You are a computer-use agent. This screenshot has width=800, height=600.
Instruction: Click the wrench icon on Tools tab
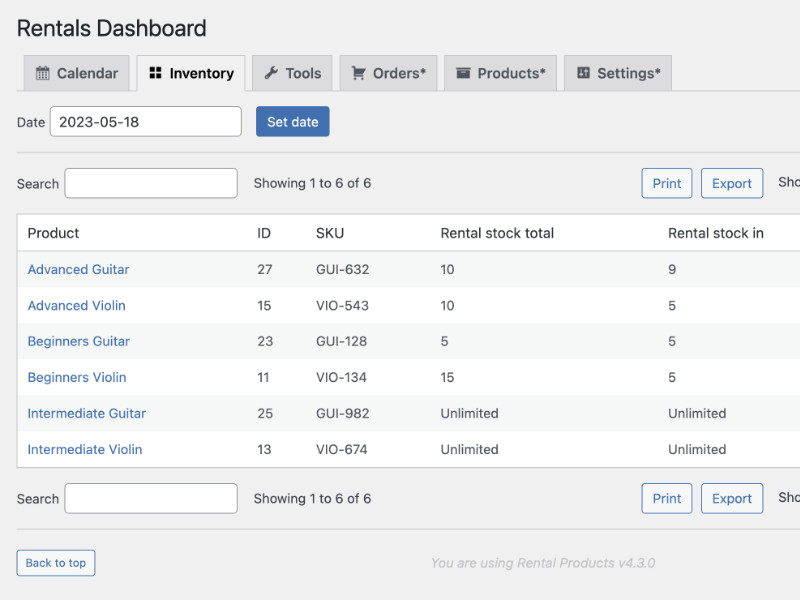pos(271,73)
